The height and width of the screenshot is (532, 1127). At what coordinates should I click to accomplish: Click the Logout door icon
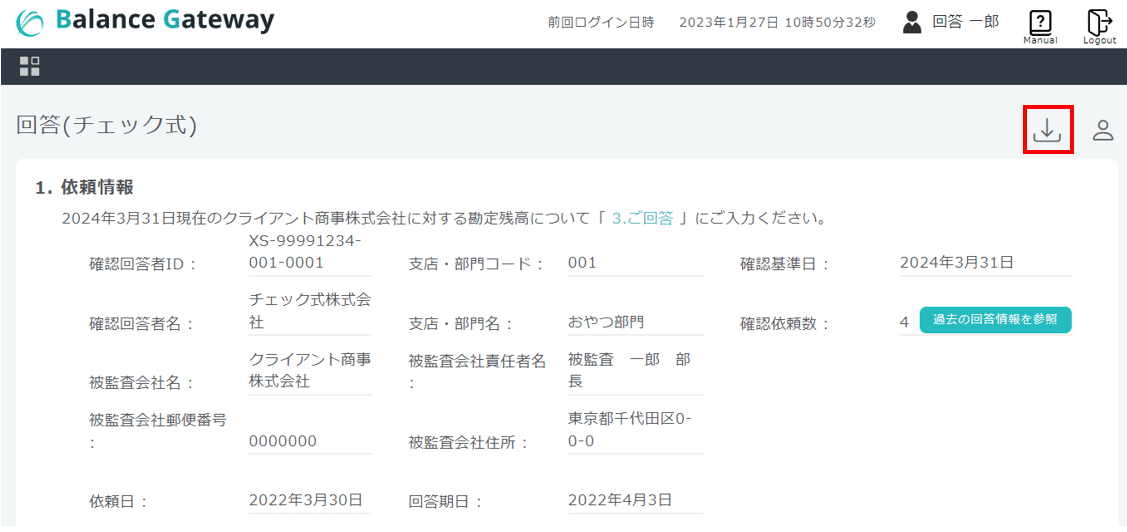tap(1099, 23)
